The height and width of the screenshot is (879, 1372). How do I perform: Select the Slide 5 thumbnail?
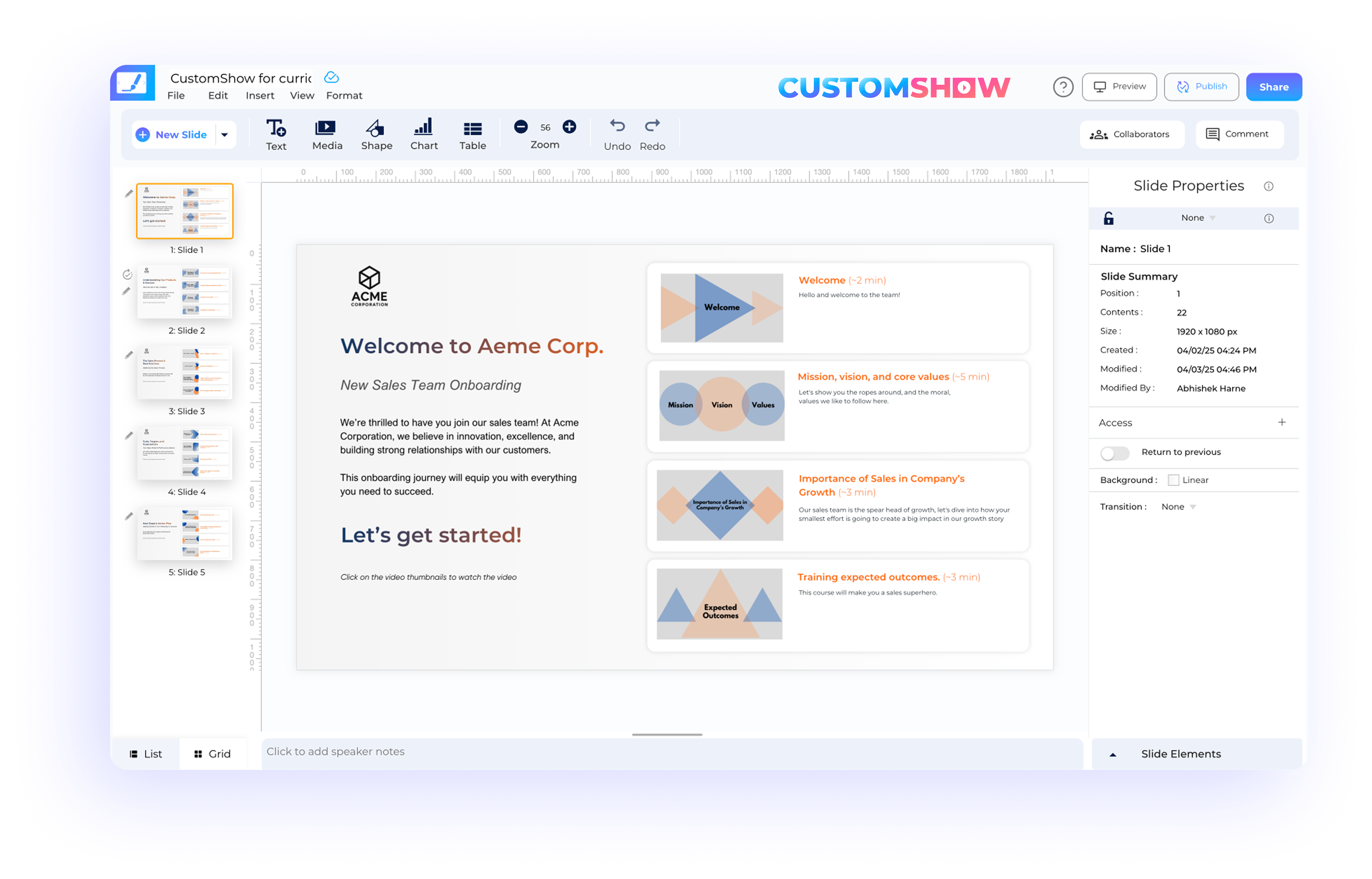185,533
